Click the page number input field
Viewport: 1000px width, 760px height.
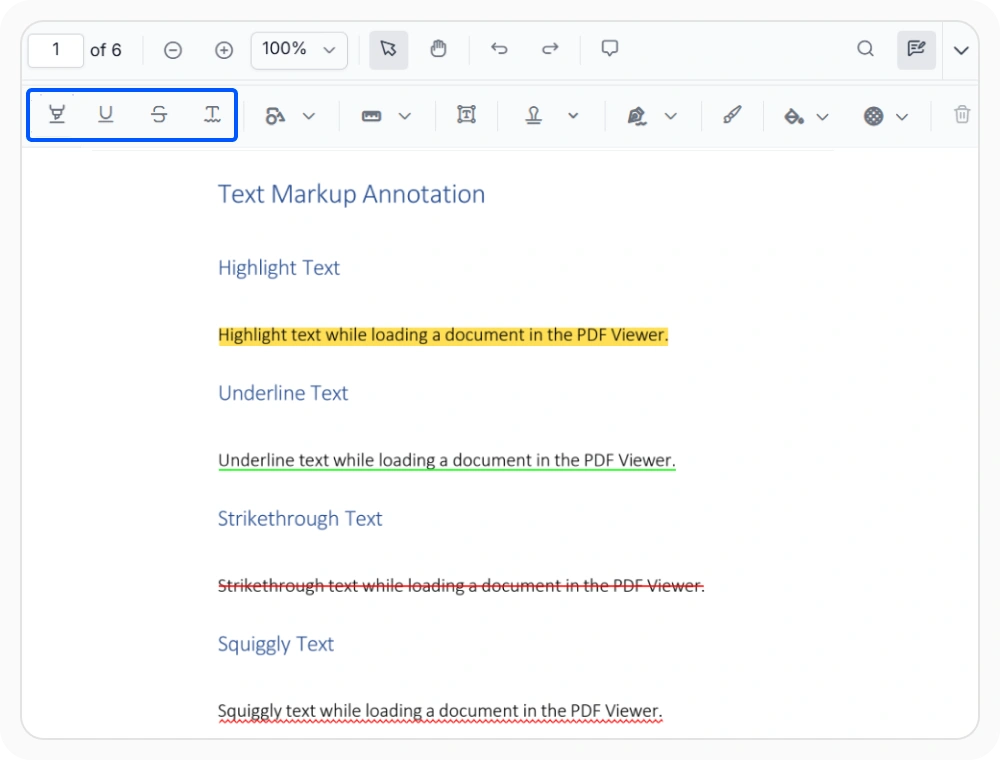tap(55, 50)
